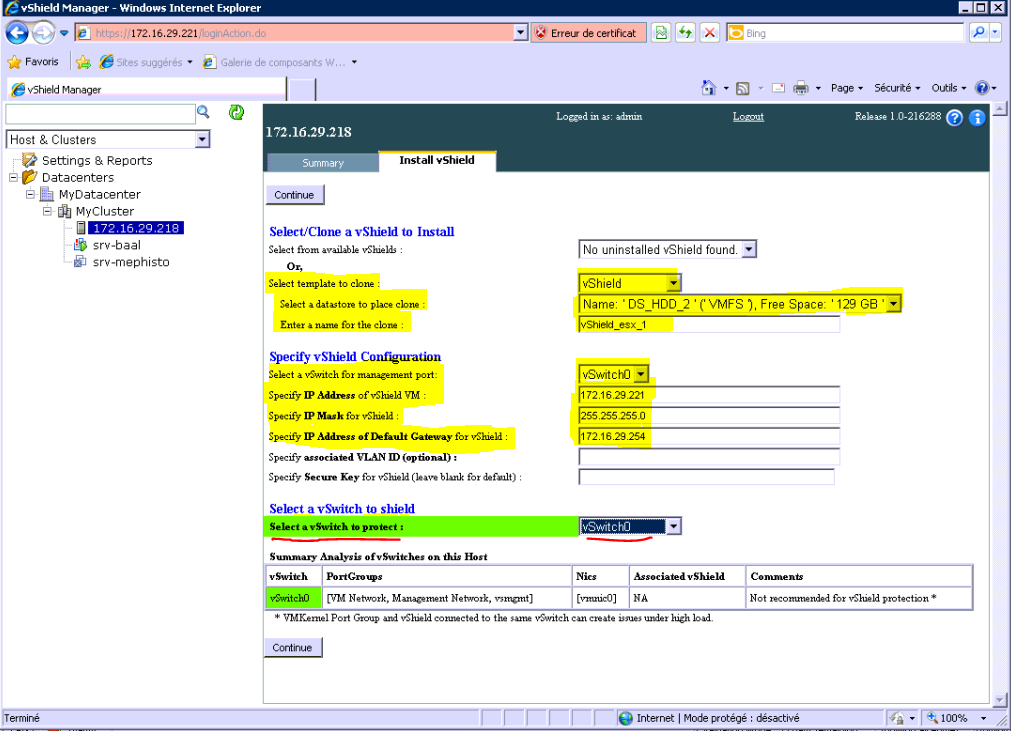Click the Logout link
This screenshot has width=1011, height=731.
tap(747, 117)
